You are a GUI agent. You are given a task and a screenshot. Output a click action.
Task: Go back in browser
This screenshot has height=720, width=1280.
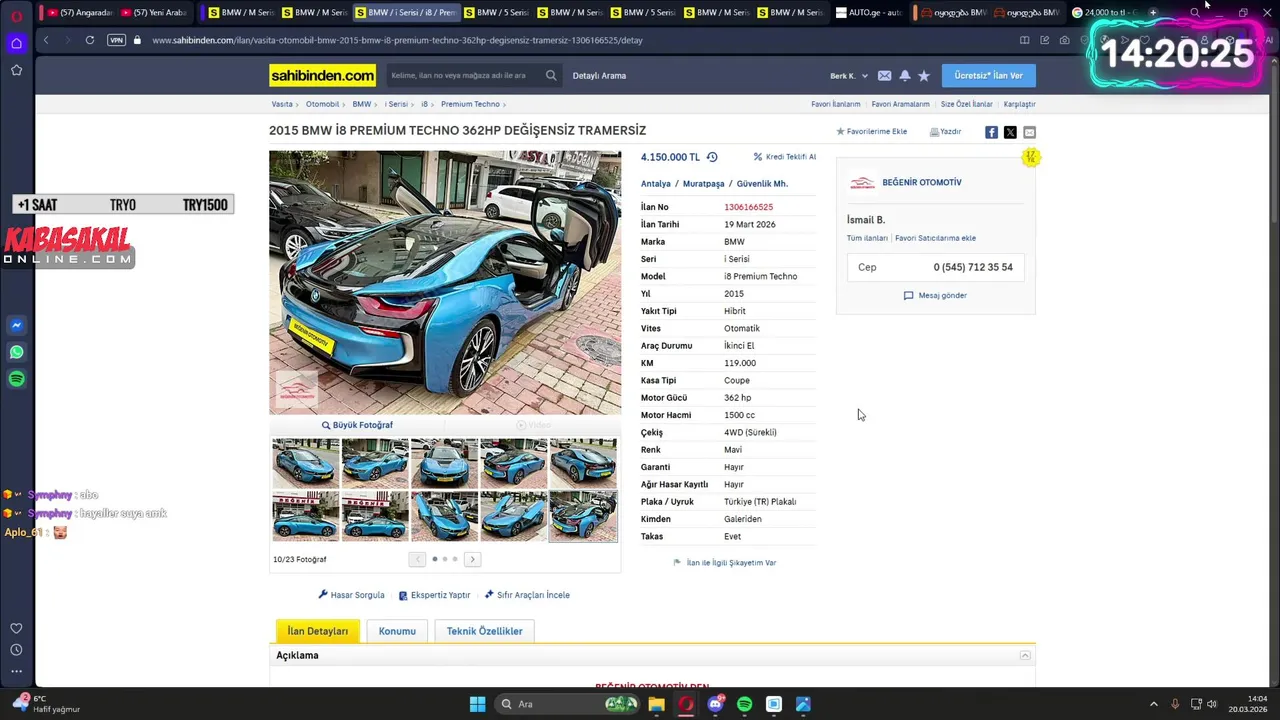pos(46,40)
